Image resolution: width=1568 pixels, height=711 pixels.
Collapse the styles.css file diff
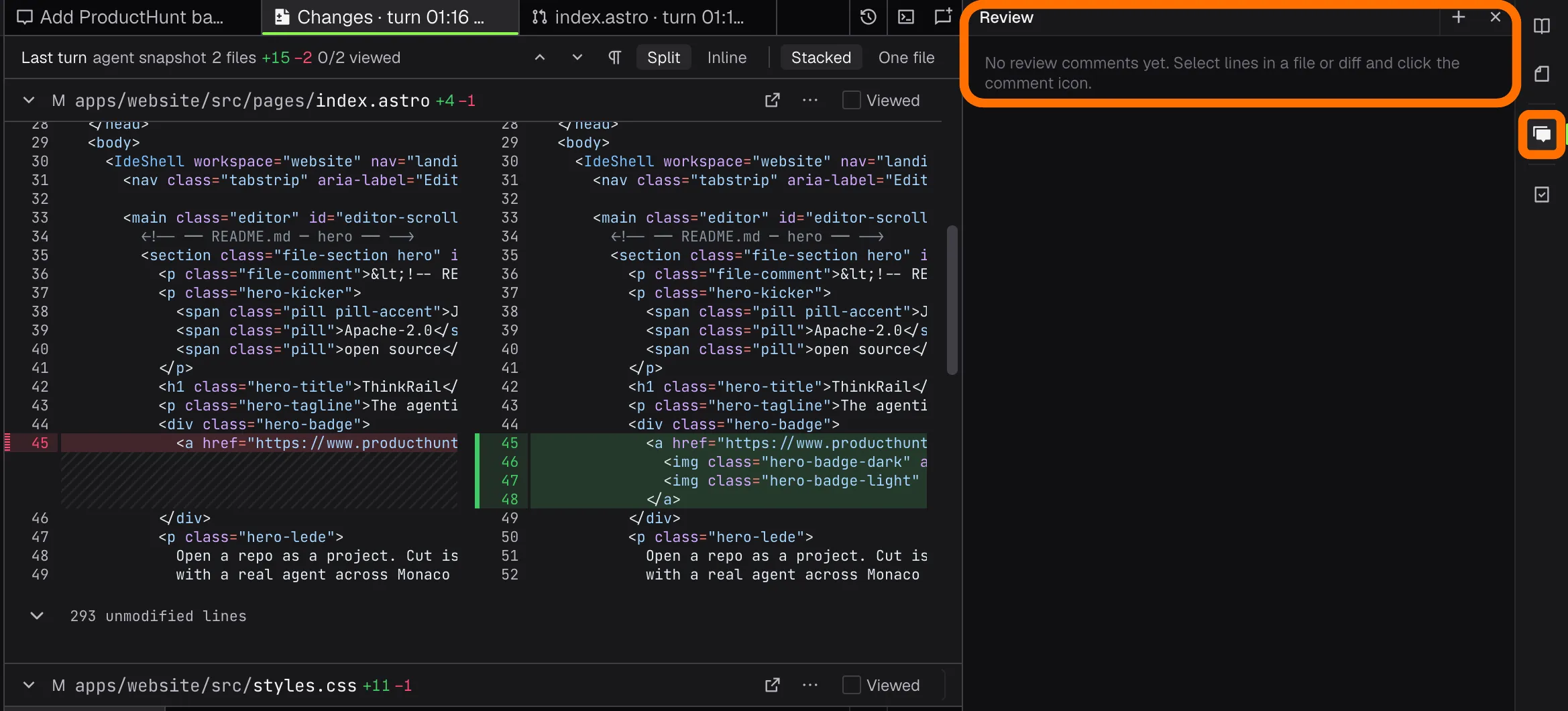(29, 686)
